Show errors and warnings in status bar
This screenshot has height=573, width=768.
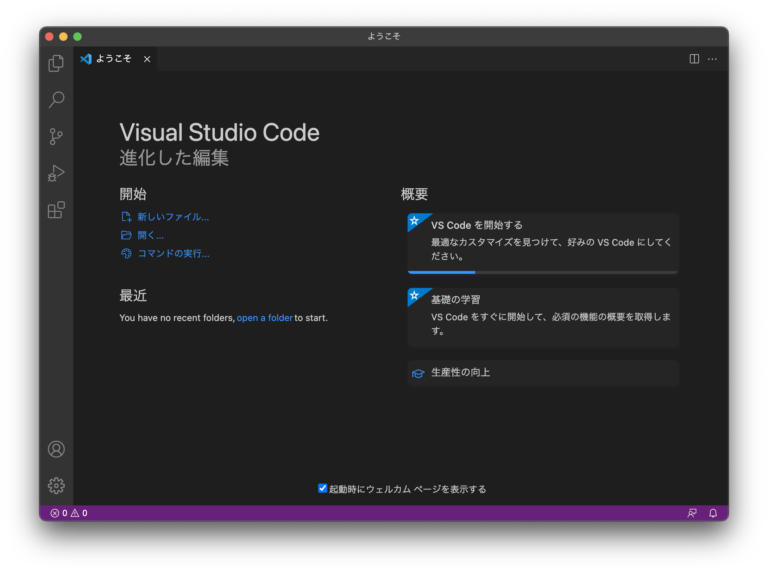tap(69, 513)
